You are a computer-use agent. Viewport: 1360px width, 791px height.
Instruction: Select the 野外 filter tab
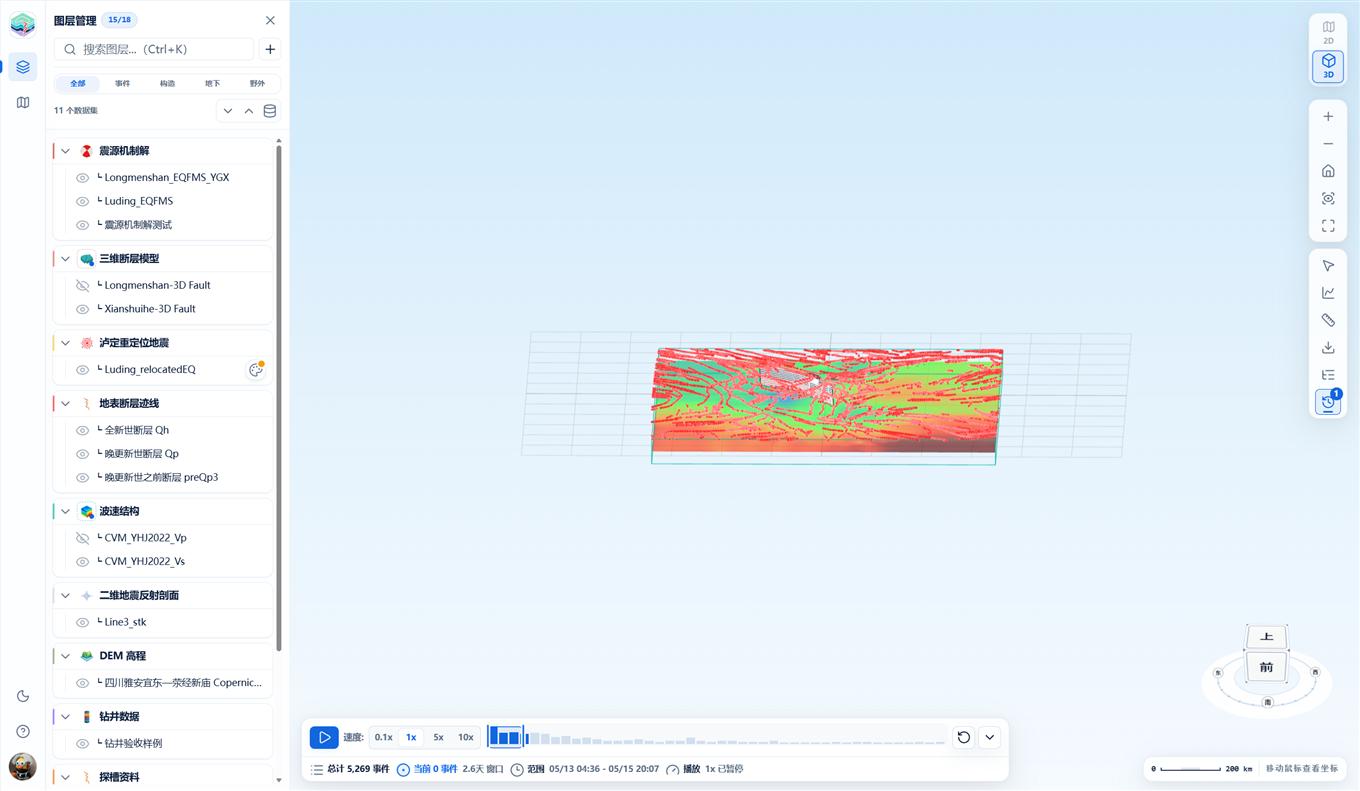click(x=257, y=84)
